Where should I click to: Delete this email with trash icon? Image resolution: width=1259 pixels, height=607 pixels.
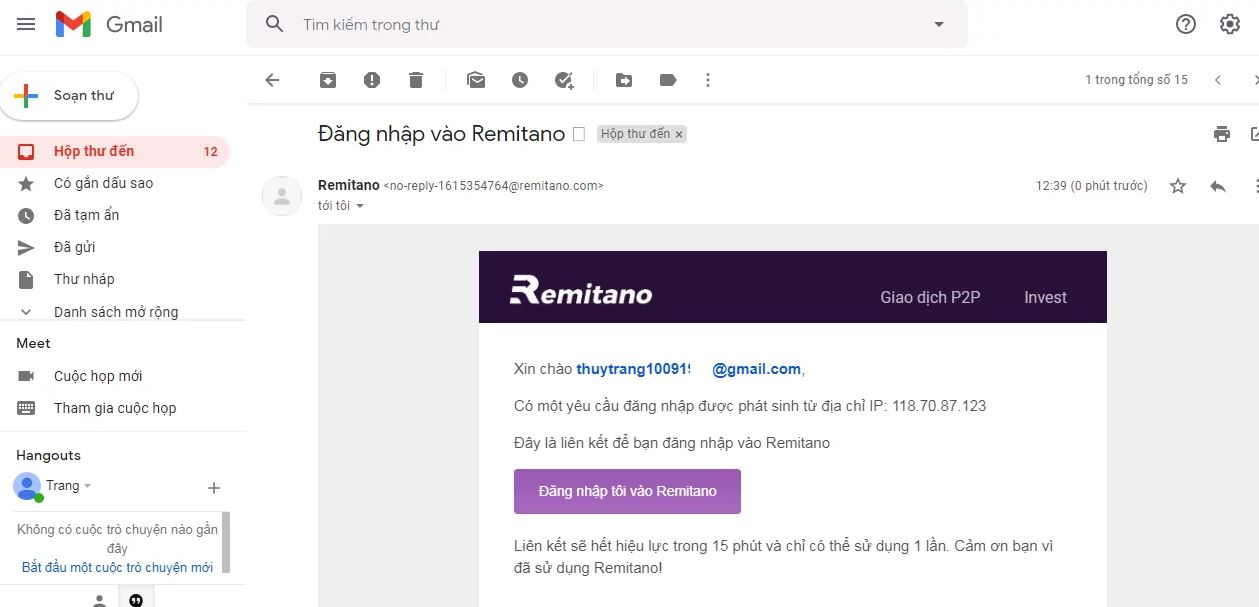[x=416, y=80]
